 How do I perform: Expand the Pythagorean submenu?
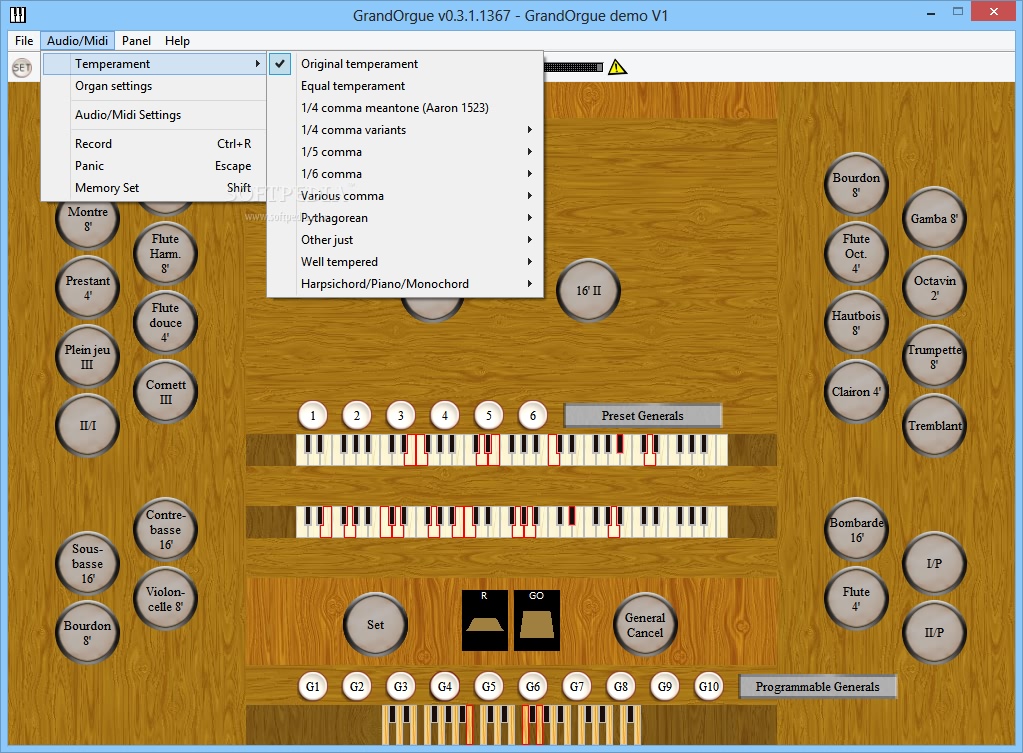pyautogui.click(x=405, y=218)
